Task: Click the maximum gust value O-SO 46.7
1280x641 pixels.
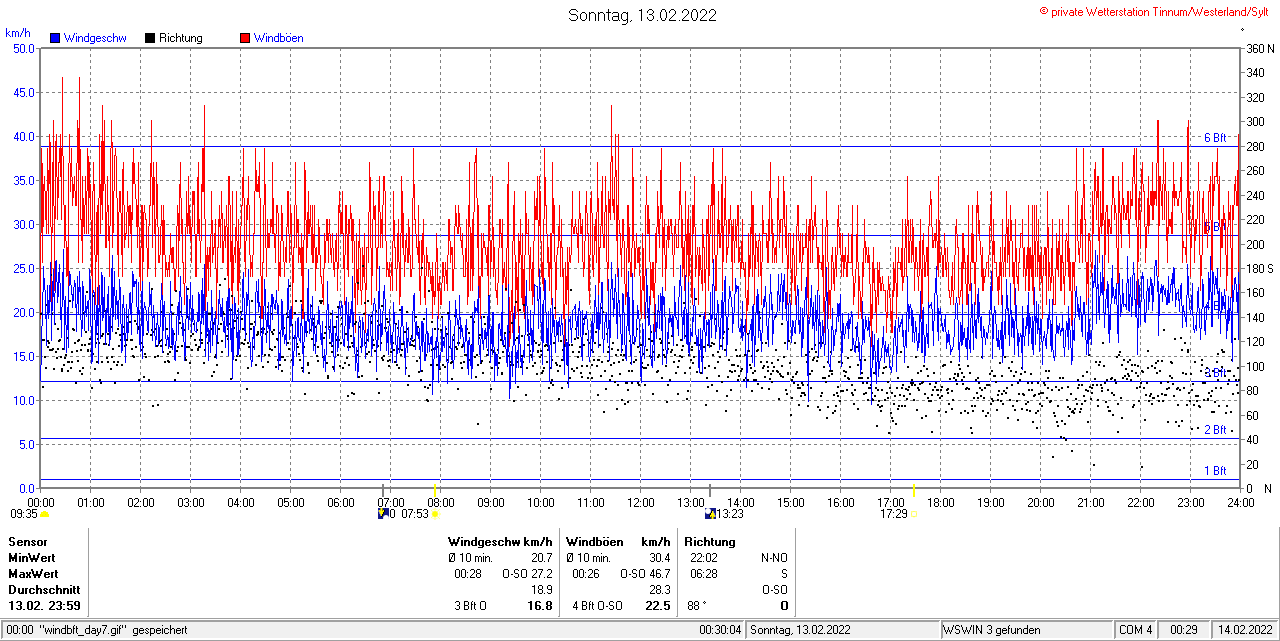Action: (646, 574)
